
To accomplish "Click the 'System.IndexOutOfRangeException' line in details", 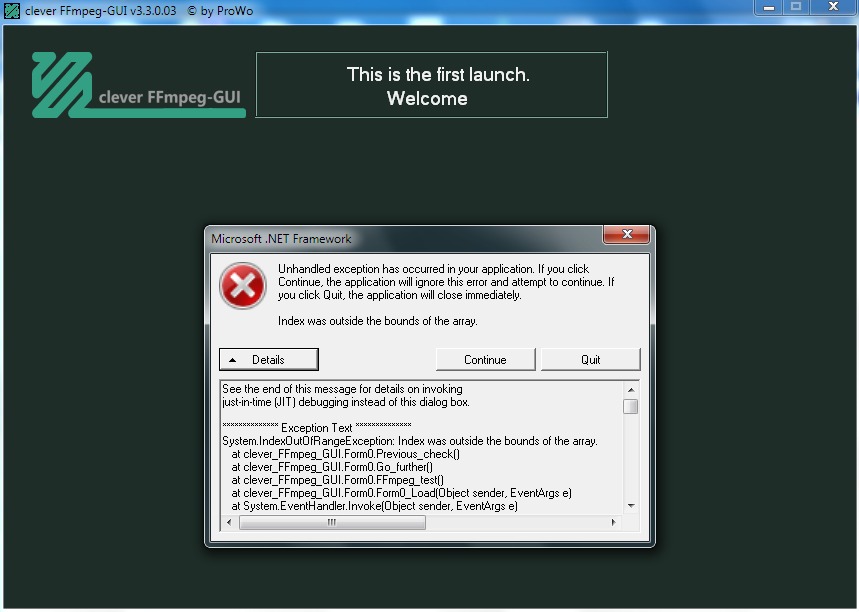I will coord(410,441).
